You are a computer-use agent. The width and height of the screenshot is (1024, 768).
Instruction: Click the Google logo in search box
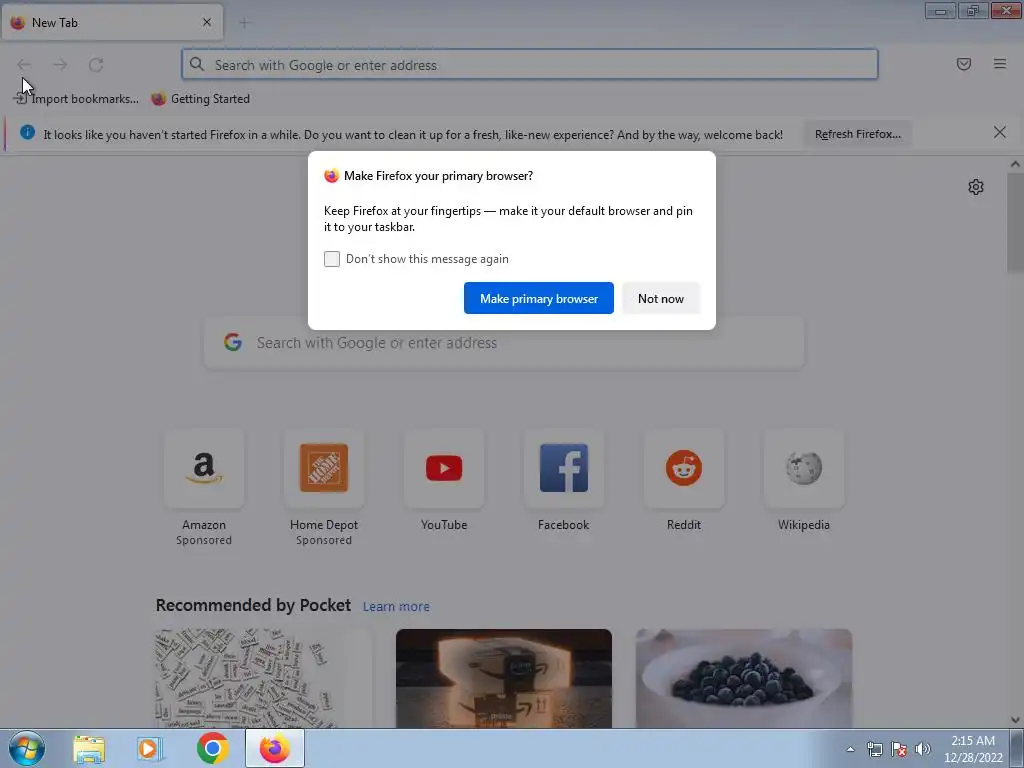[233, 342]
